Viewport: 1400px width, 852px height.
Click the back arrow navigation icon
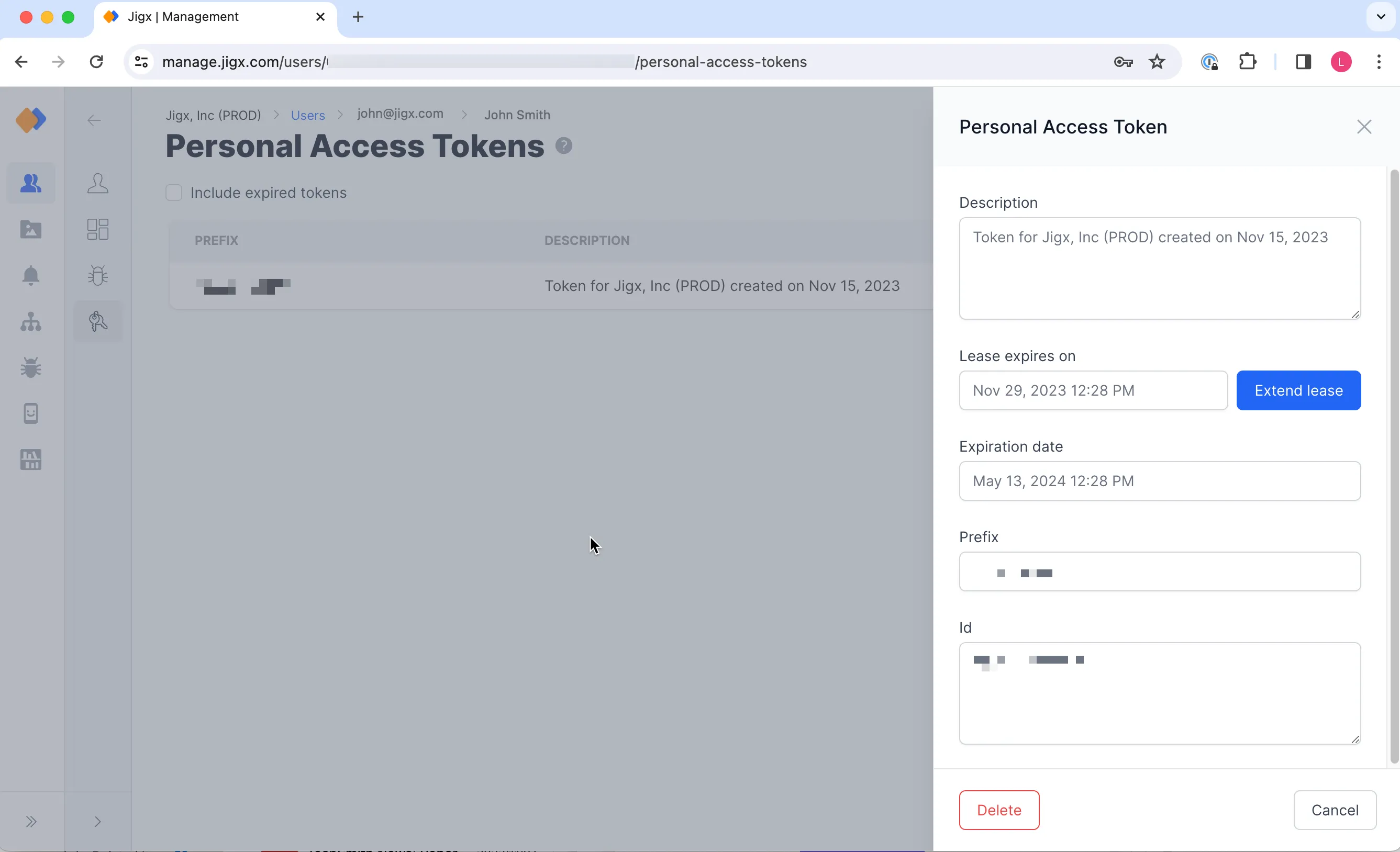94,120
